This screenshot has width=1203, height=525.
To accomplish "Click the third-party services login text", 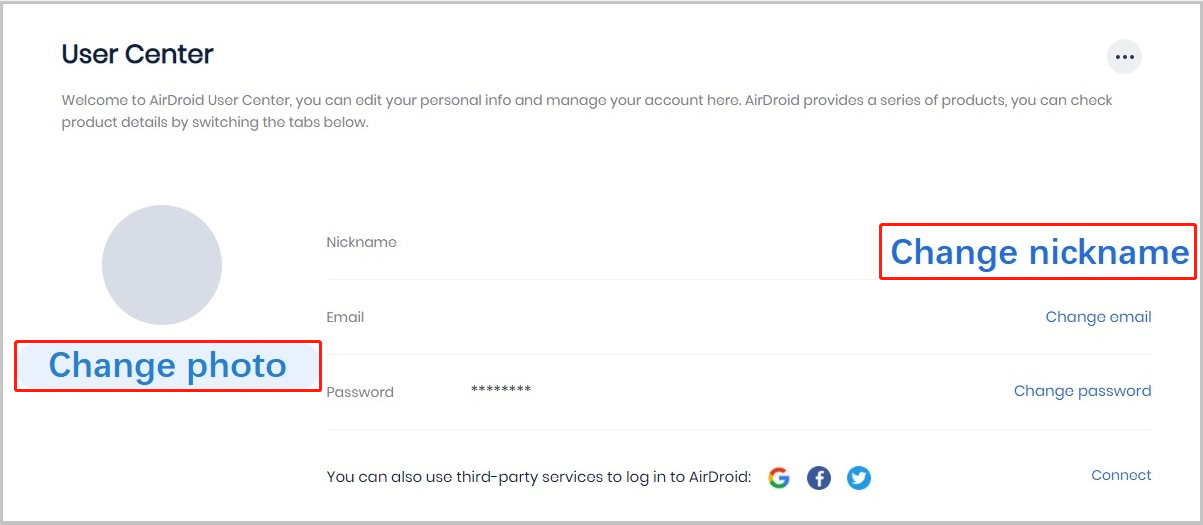I will tap(538, 478).
